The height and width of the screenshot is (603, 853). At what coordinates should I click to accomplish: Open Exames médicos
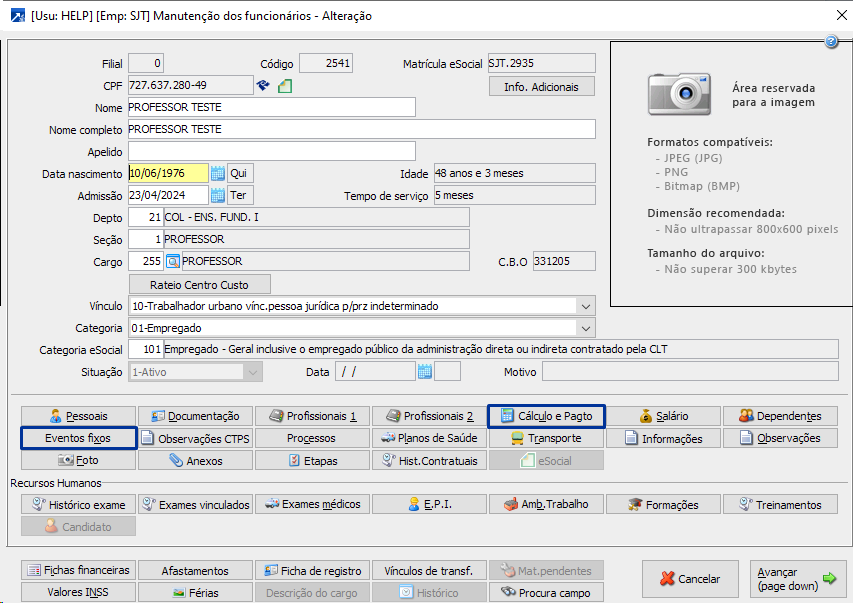pos(312,504)
